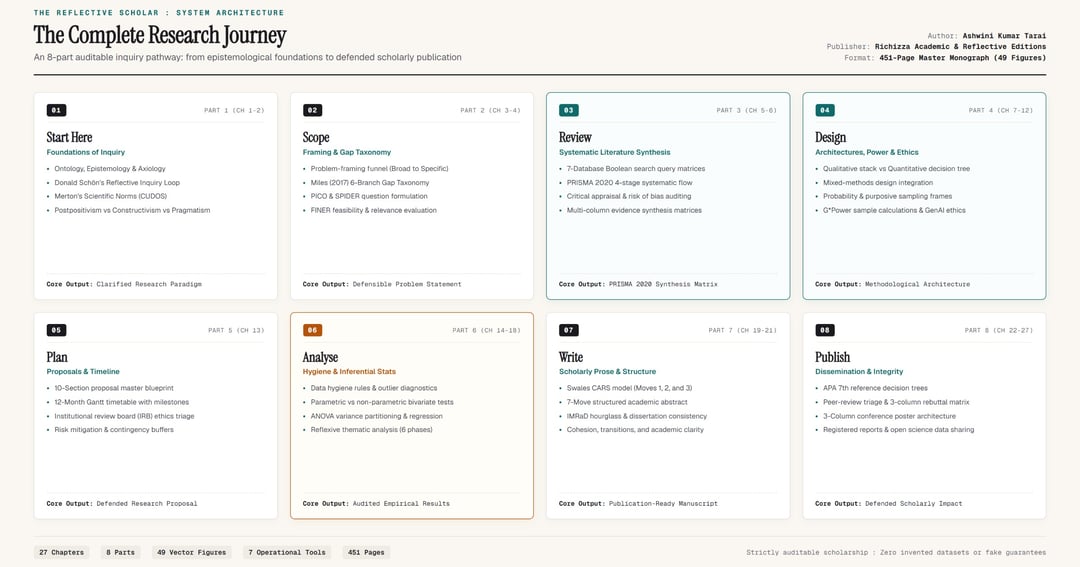Image resolution: width=1080 pixels, height=567 pixels.
Task: Click 'ANOVA variance partitioning & regression' bullet
Action: coord(377,416)
